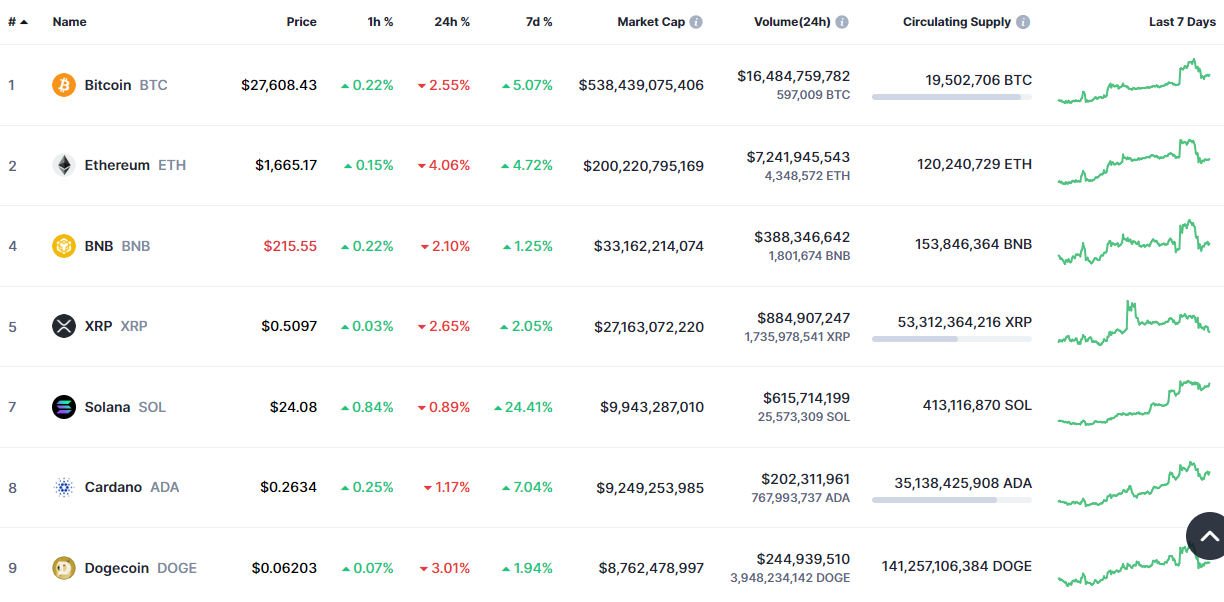Click the Cardano logo icon

[64, 487]
